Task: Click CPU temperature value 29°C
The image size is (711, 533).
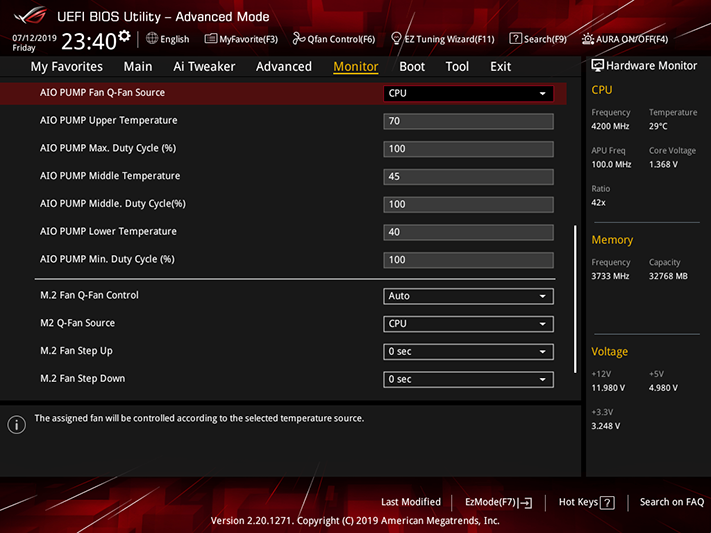Action: click(x=658, y=127)
